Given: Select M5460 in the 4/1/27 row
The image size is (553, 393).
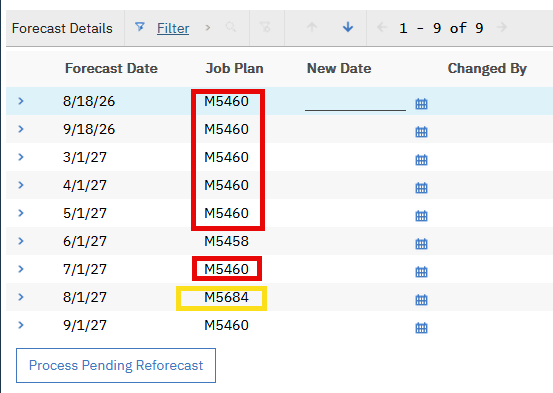Looking at the screenshot, I should pyautogui.click(x=226, y=185).
